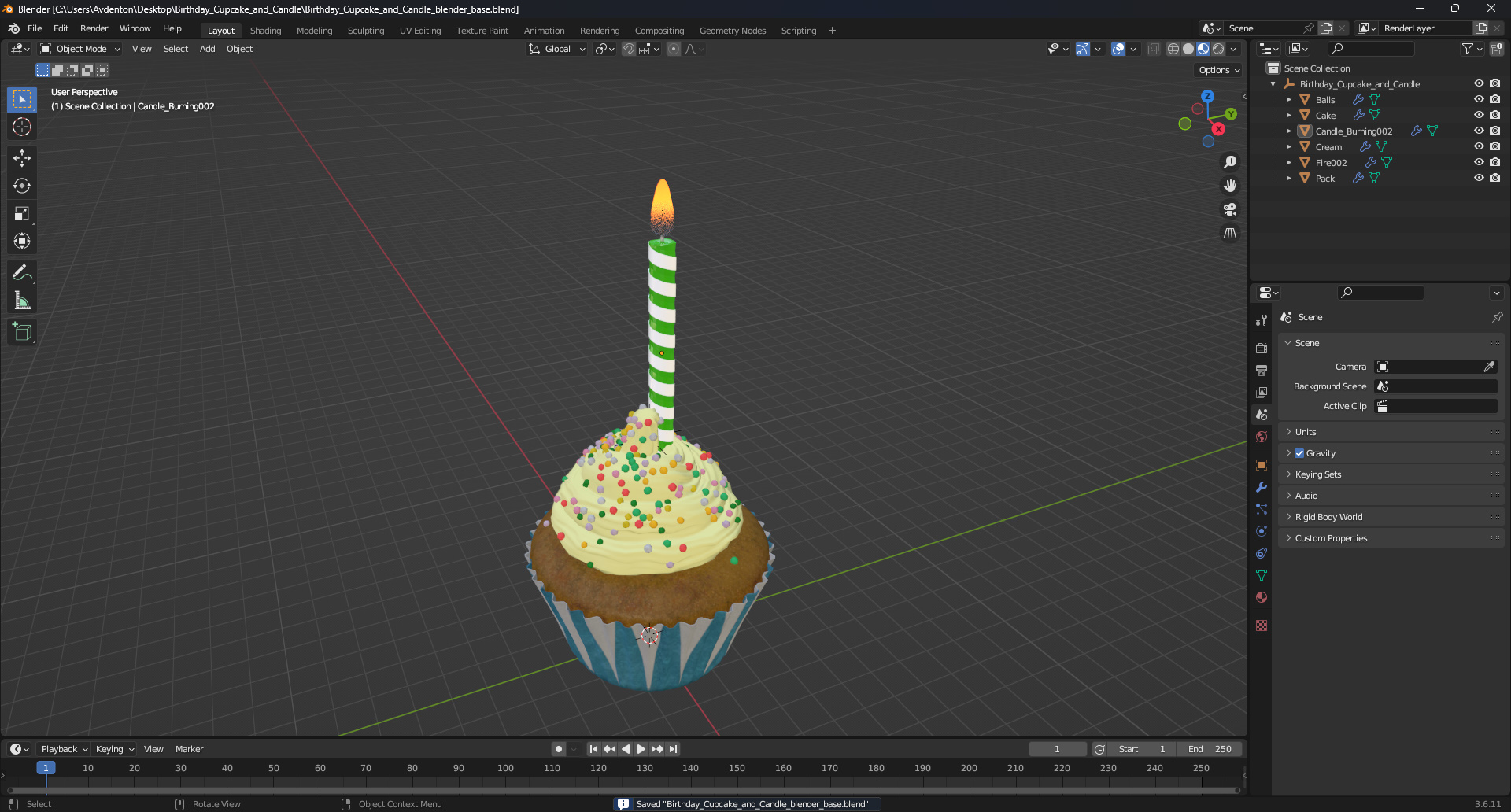Open the Object Mode dropdown
The image size is (1511, 812).
(x=79, y=49)
